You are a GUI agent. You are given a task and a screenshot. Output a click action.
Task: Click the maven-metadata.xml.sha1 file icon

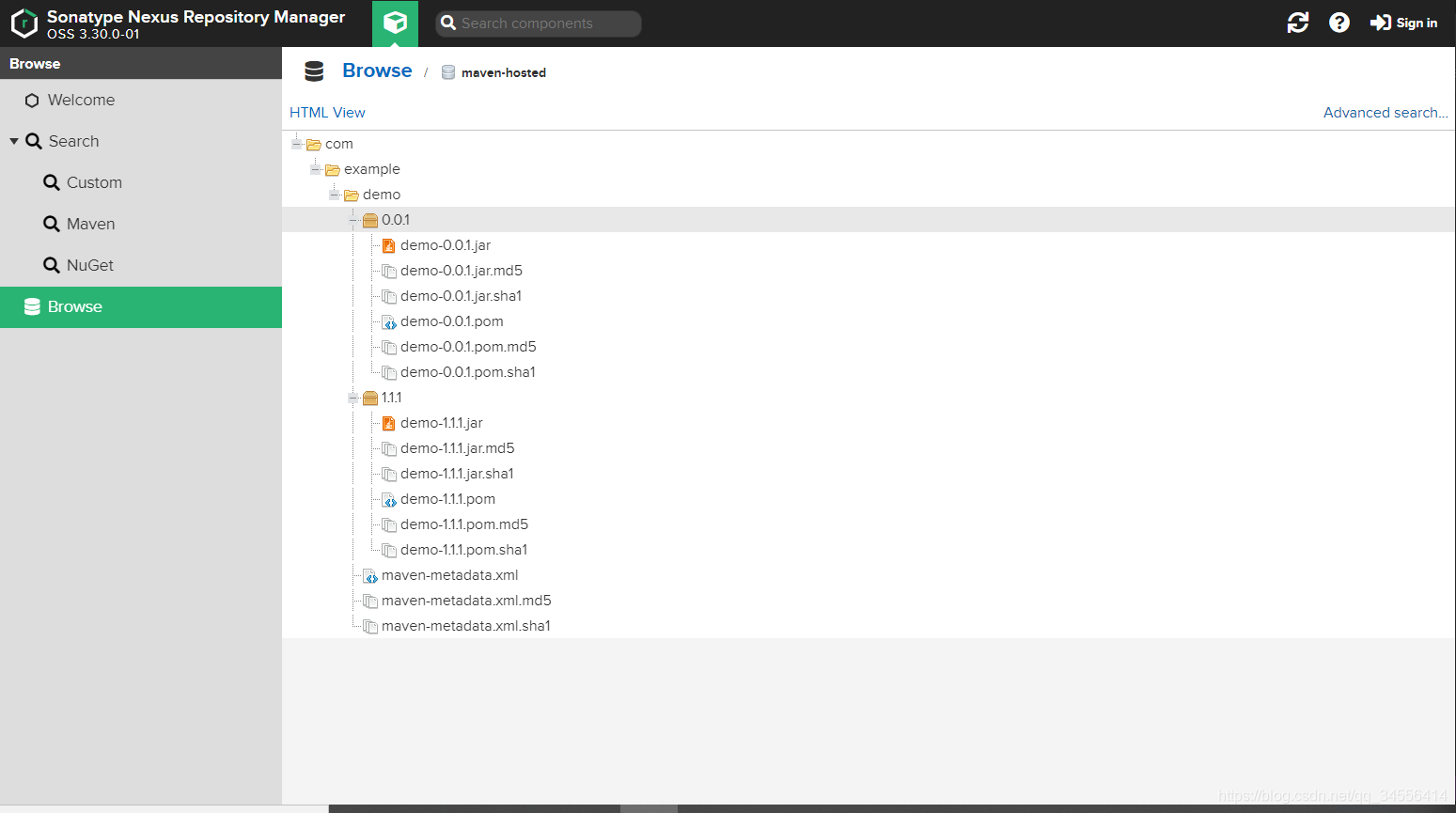370,626
